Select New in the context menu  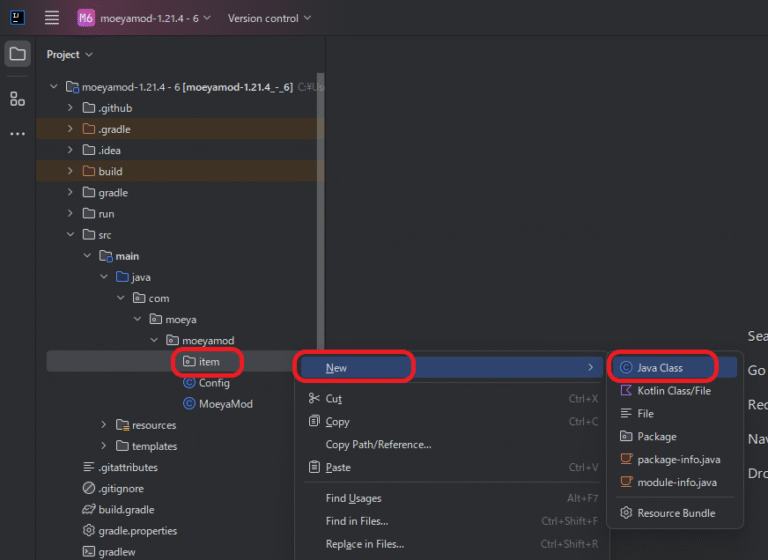[451, 367]
